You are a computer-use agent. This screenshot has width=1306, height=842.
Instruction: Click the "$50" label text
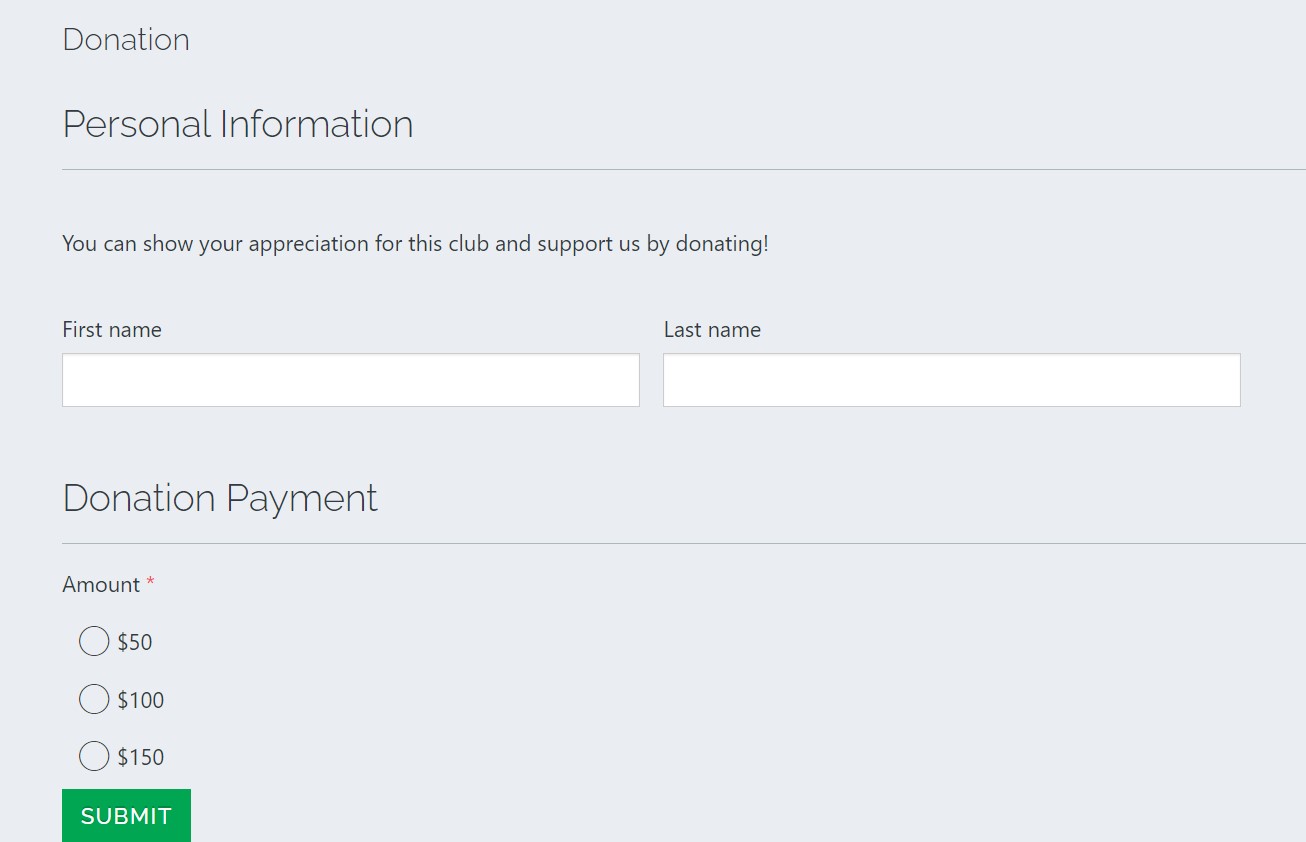coord(135,642)
